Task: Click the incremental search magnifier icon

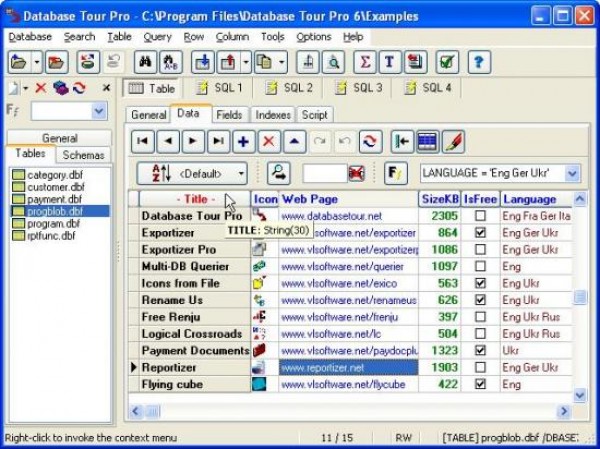Action: pos(279,173)
